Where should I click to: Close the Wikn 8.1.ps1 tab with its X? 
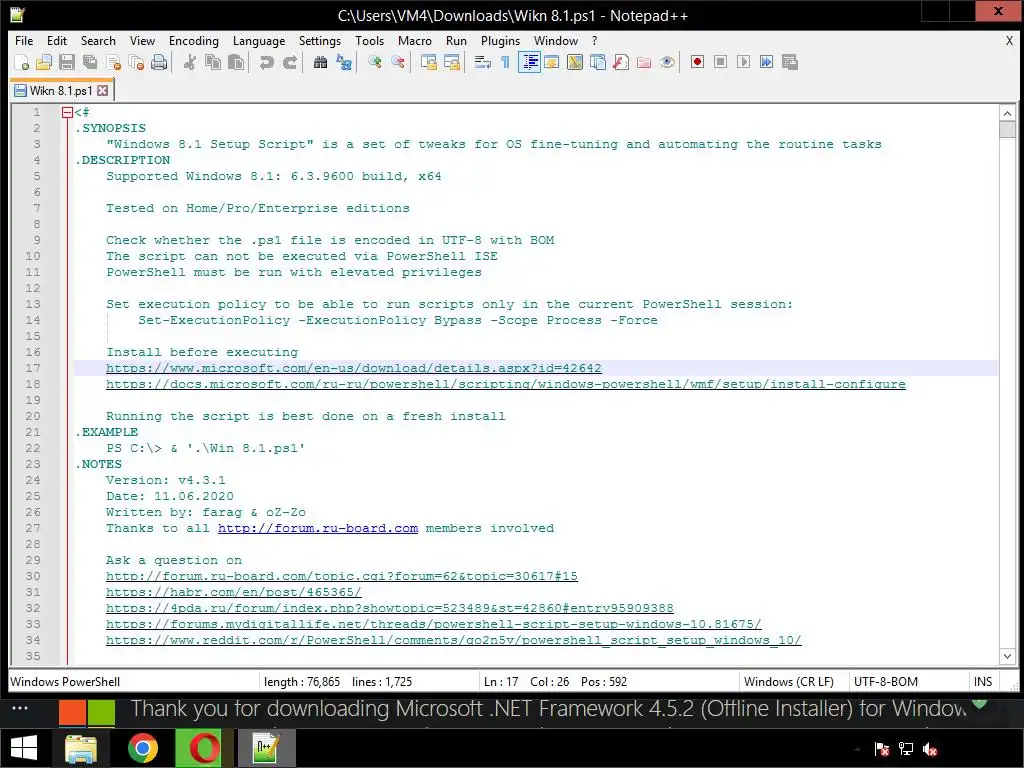click(103, 90)
